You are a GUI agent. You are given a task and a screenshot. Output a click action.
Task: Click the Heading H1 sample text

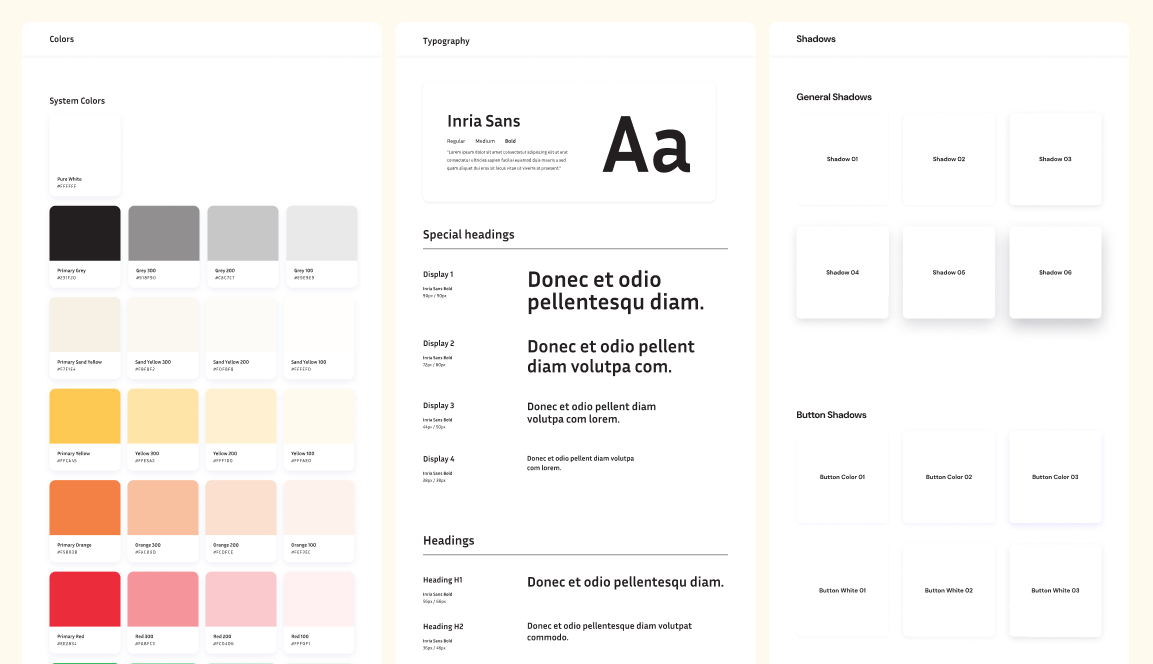[625, 582]
